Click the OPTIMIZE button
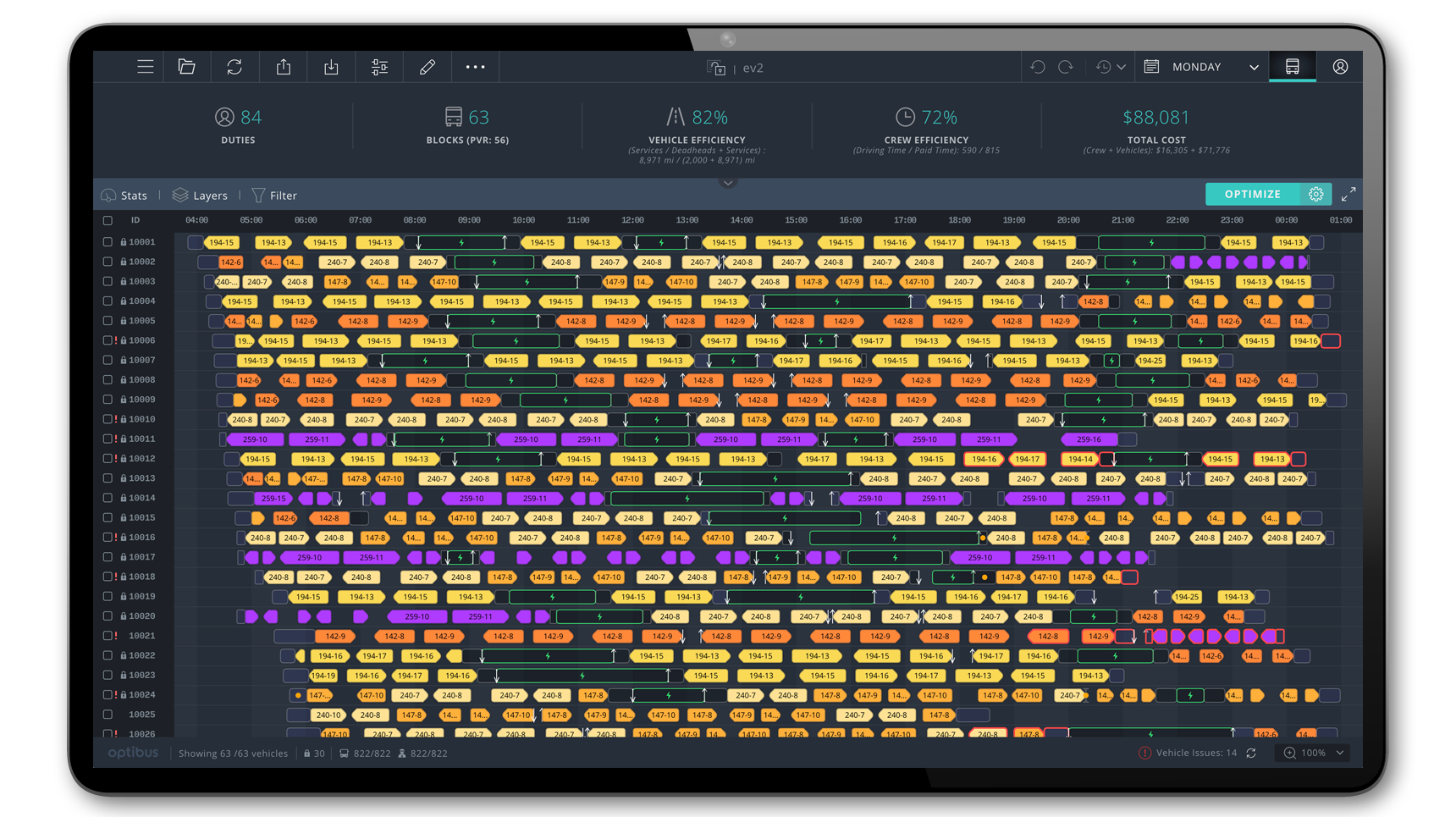 tap(1251, 194)
